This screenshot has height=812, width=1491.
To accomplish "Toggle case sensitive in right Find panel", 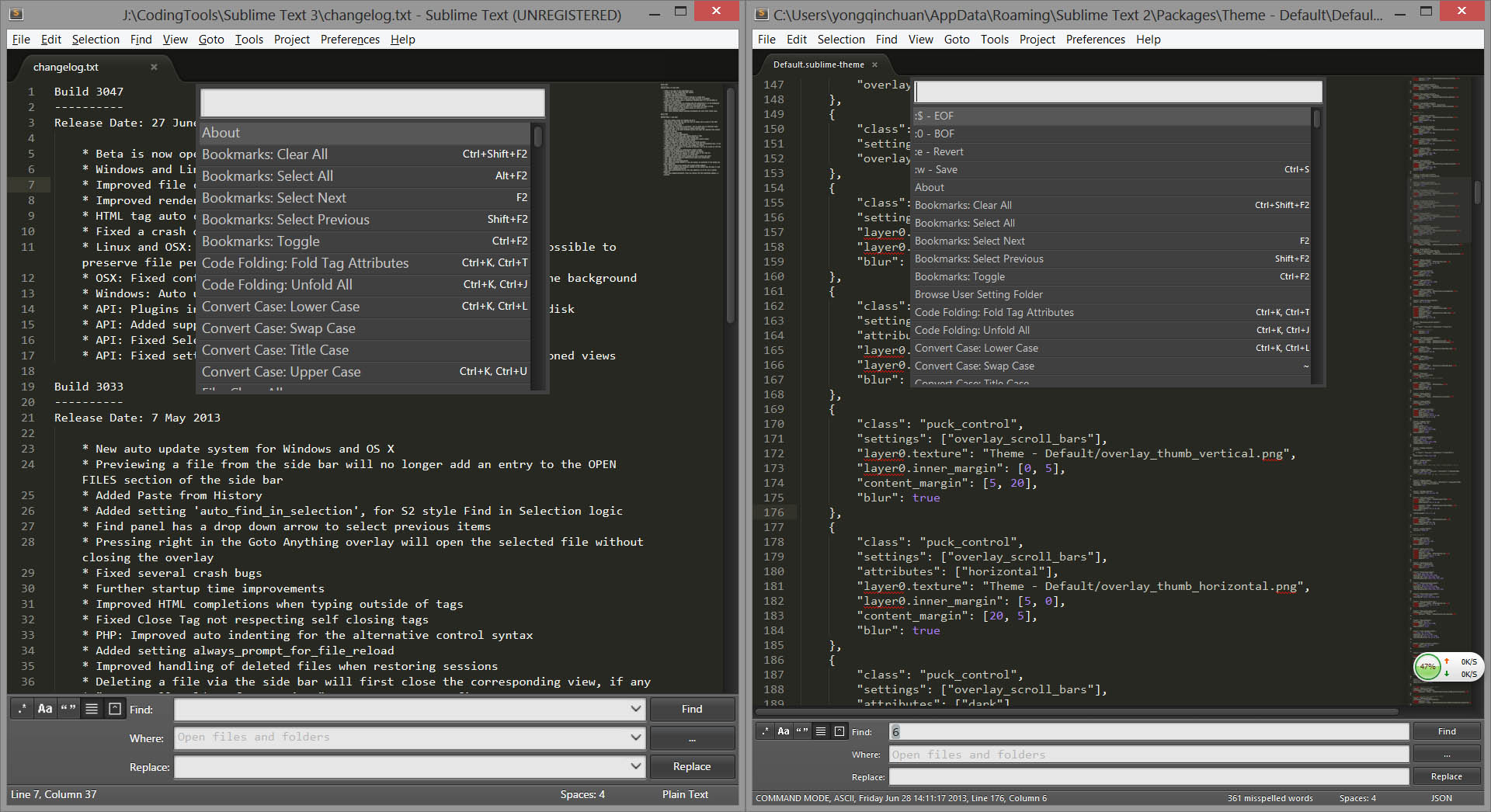I will pos(784,731).
